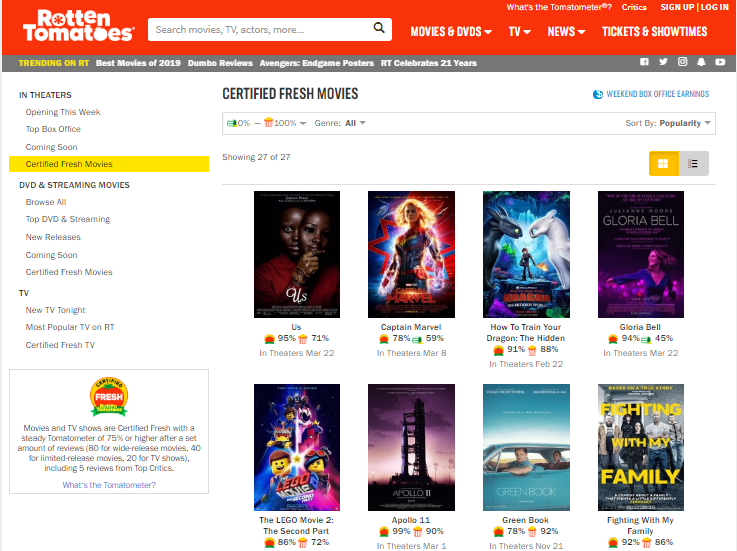Click What's the Tomatometer? header link
Image resolution: width=737 pixels, height=551 pixels.
559,7
